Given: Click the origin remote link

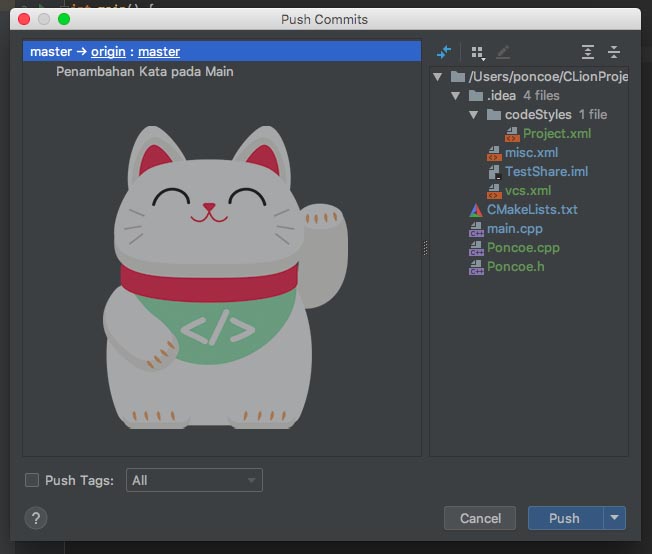Looking at the screenshot, I should coord(108,52).
